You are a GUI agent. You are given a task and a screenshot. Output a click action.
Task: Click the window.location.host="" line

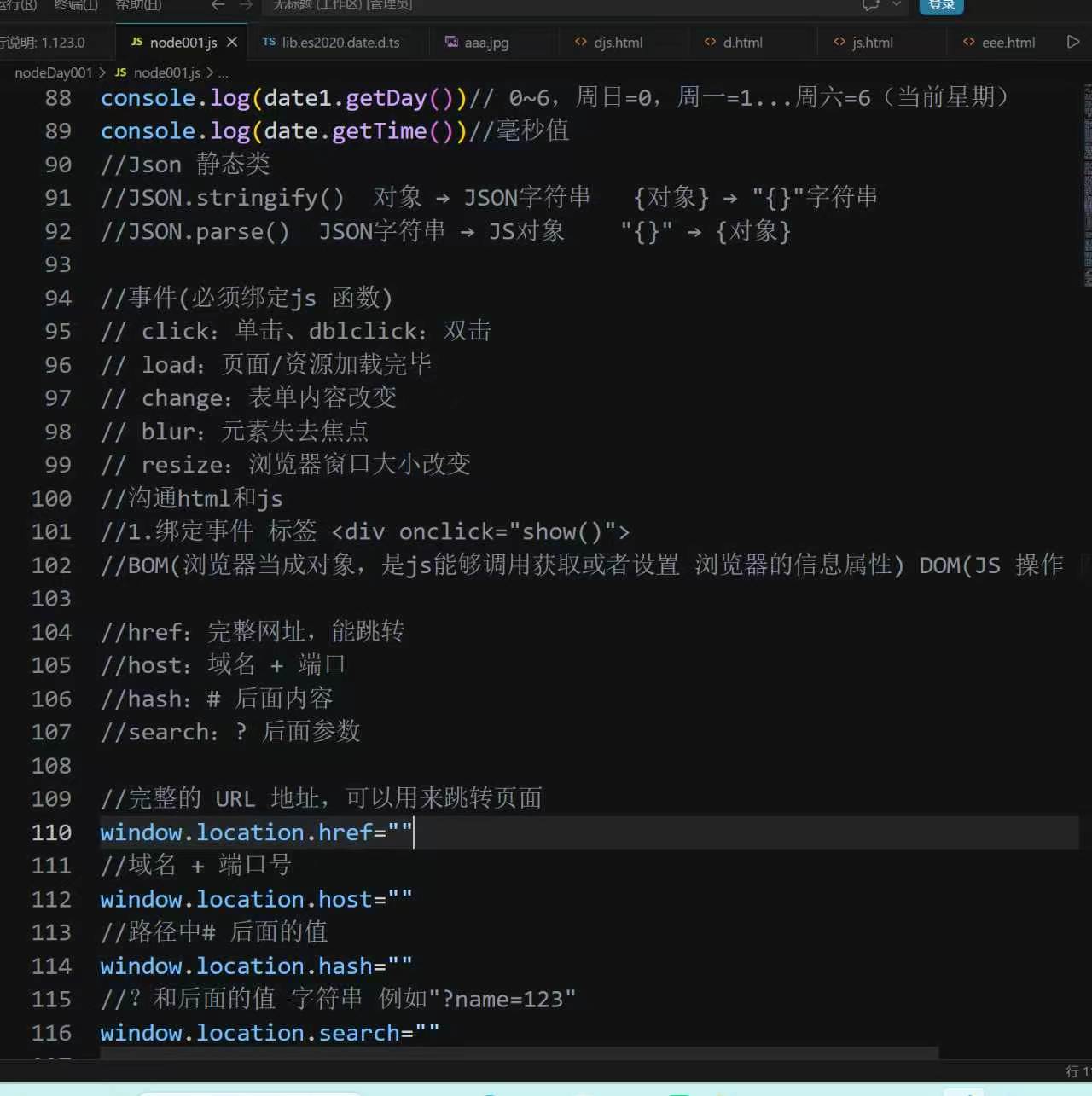(256, 899)
